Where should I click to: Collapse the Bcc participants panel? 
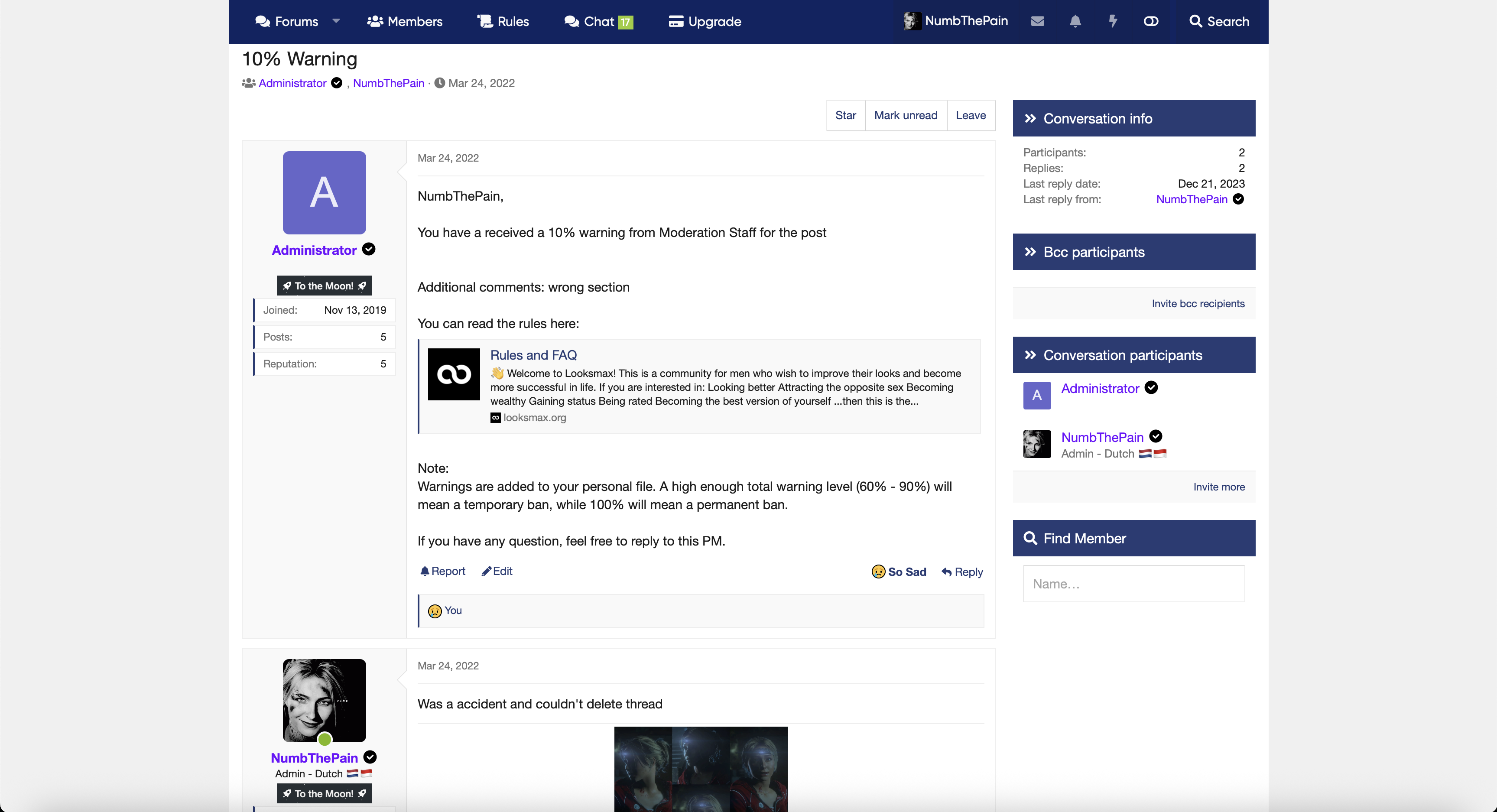click(x=1134, y=252)
